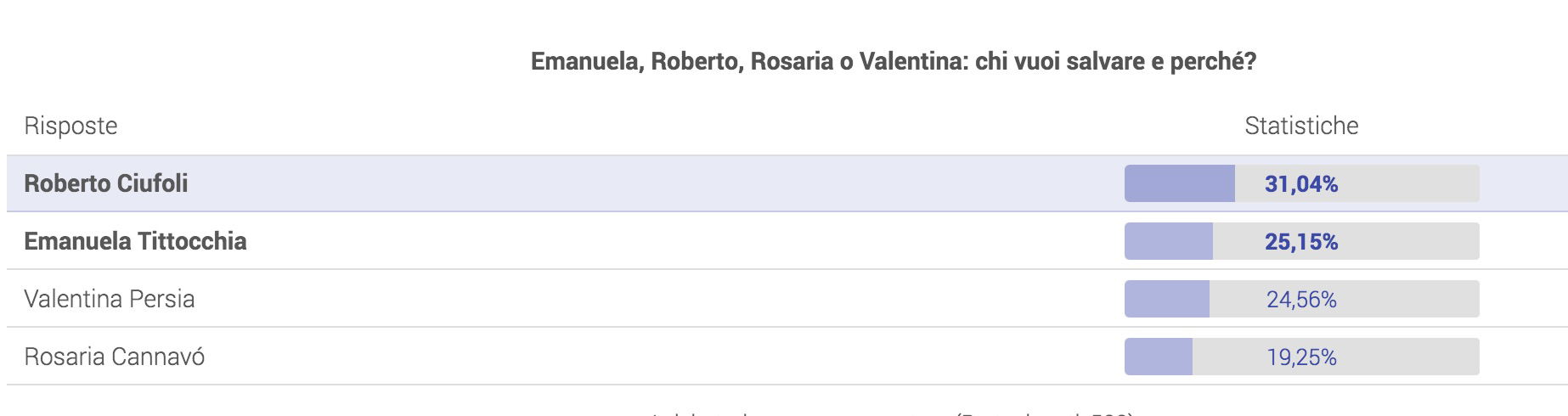The image size is (1568, 416).
Task: Click gray end of Emanuela Tittocchia's bar
Action: [x=1410, y=241]
